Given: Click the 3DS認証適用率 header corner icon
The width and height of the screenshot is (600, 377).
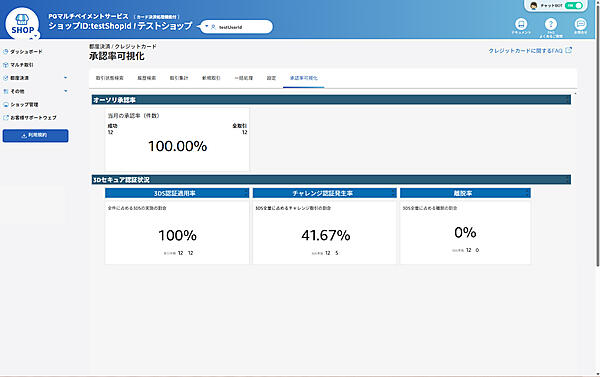Looking at the screenshot, I should [246, 193].
